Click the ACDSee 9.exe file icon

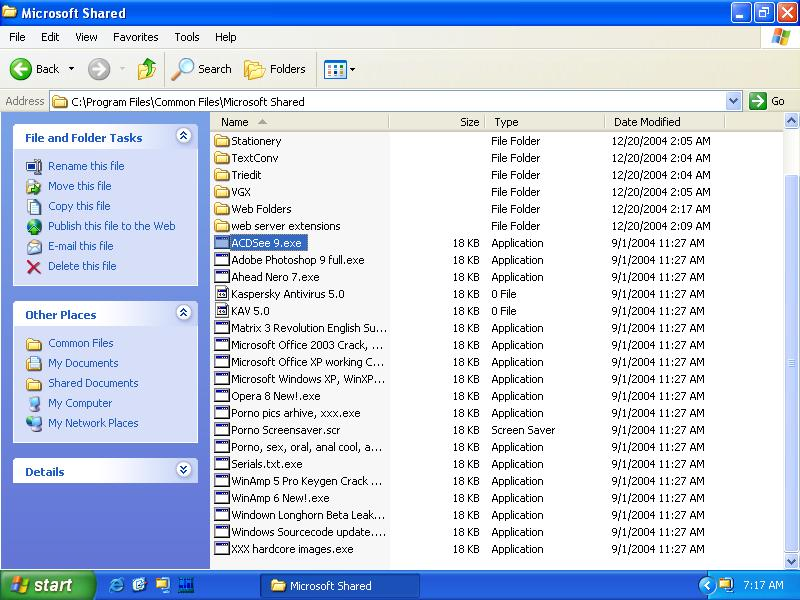[x=221, y=243]
